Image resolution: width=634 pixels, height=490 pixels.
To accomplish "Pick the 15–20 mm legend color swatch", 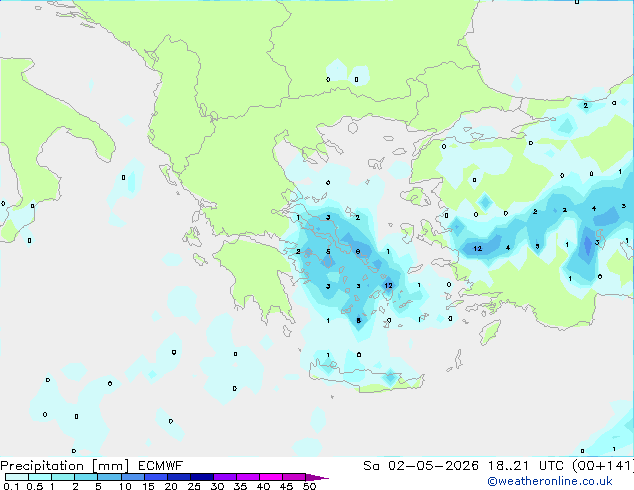I will pos(156,477).
